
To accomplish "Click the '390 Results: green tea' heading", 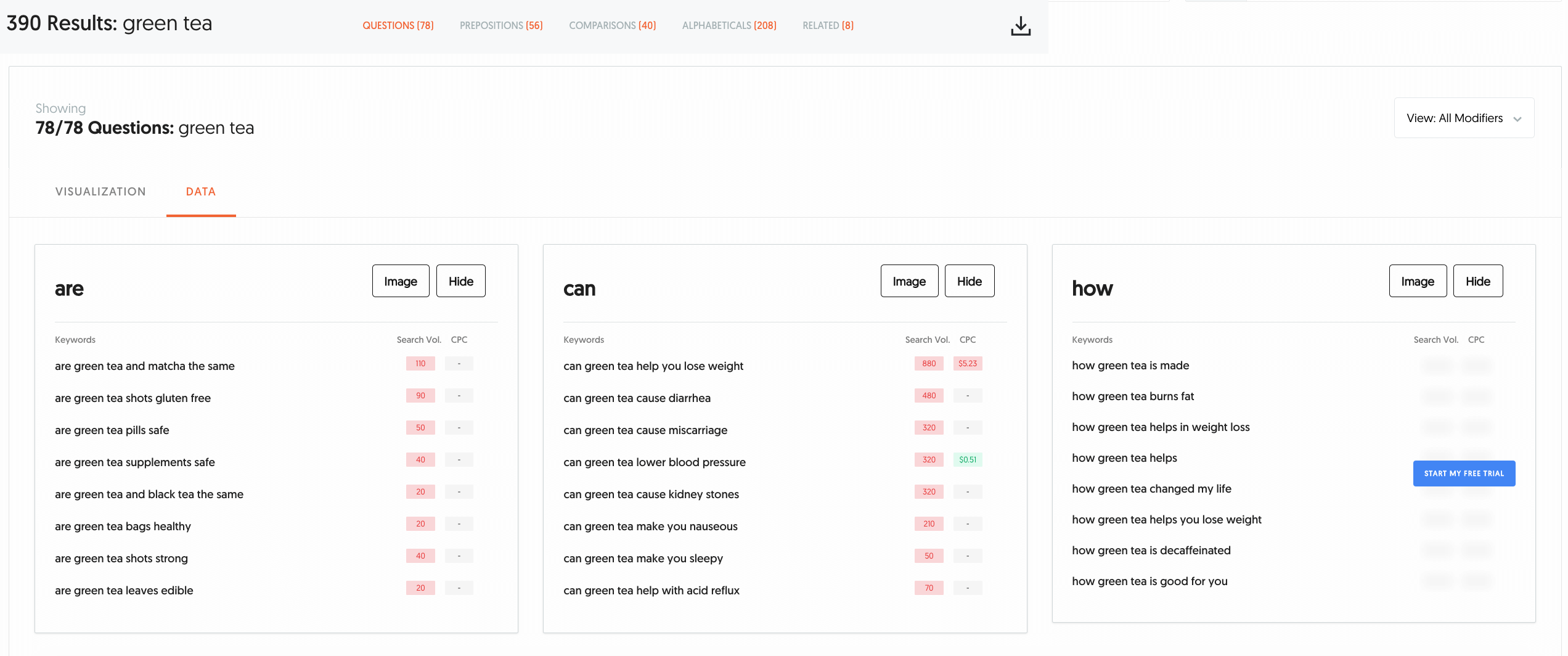I will coord(109,23).
